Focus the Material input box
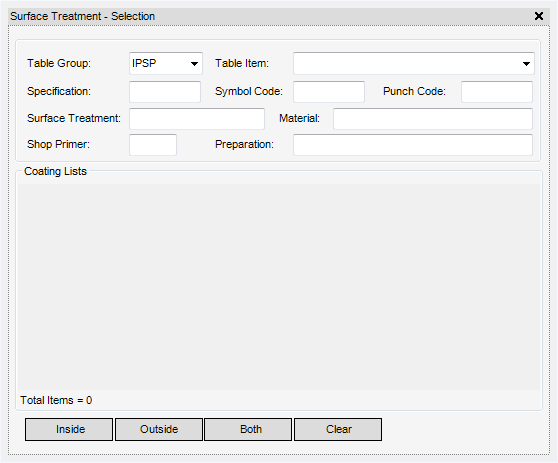The height and width of the screenshot is (463, 558). pos(433,119)
